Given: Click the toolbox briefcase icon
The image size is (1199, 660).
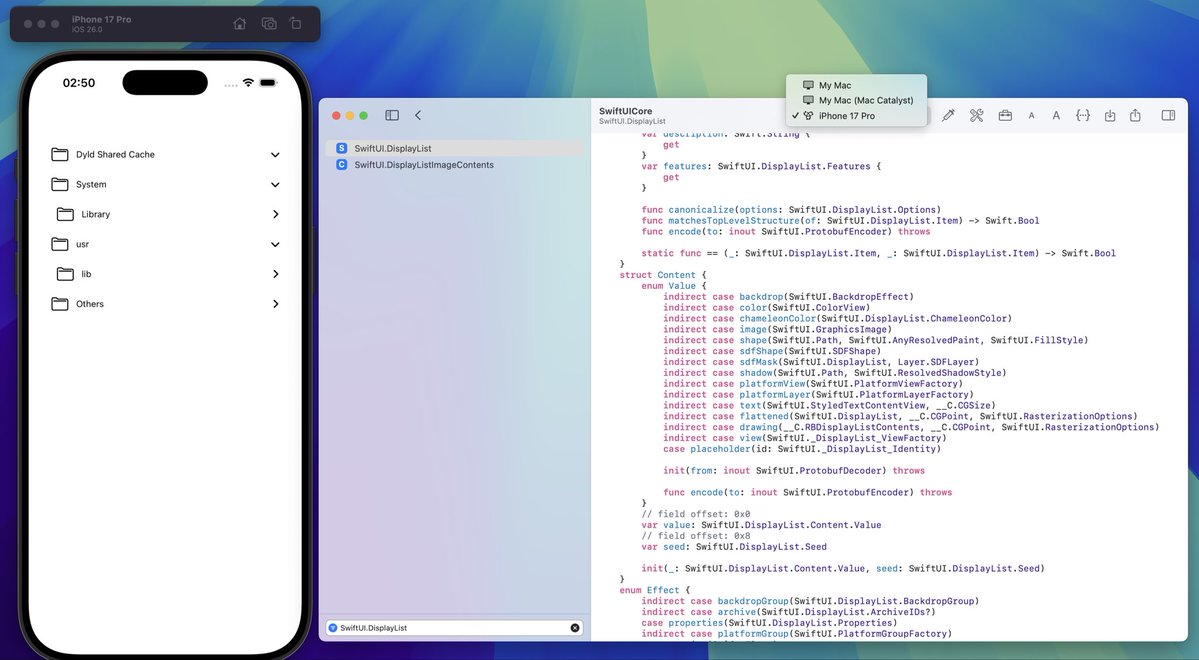Looking at the screenshot, I should [x=1006, y=115].
